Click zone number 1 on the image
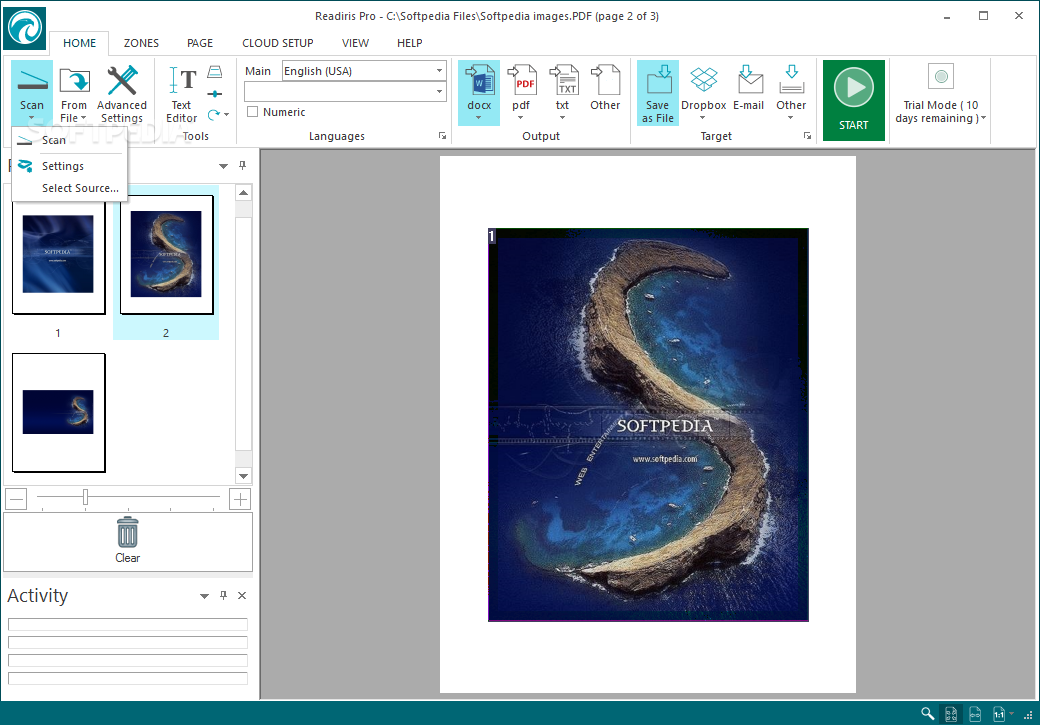This screenshot has width=1040, height=725. pos(491,235)
